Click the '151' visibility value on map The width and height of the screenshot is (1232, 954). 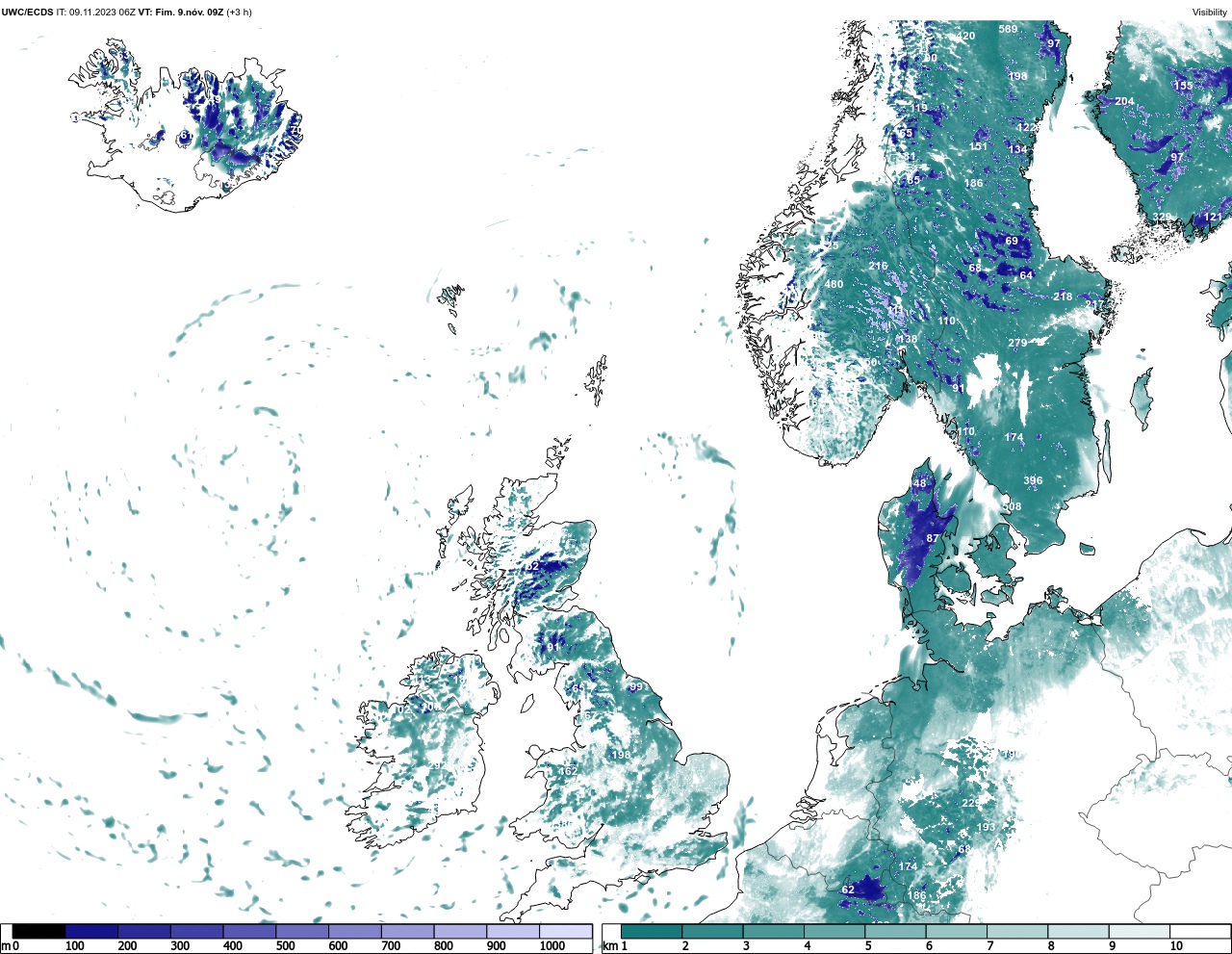pos(978,146)
